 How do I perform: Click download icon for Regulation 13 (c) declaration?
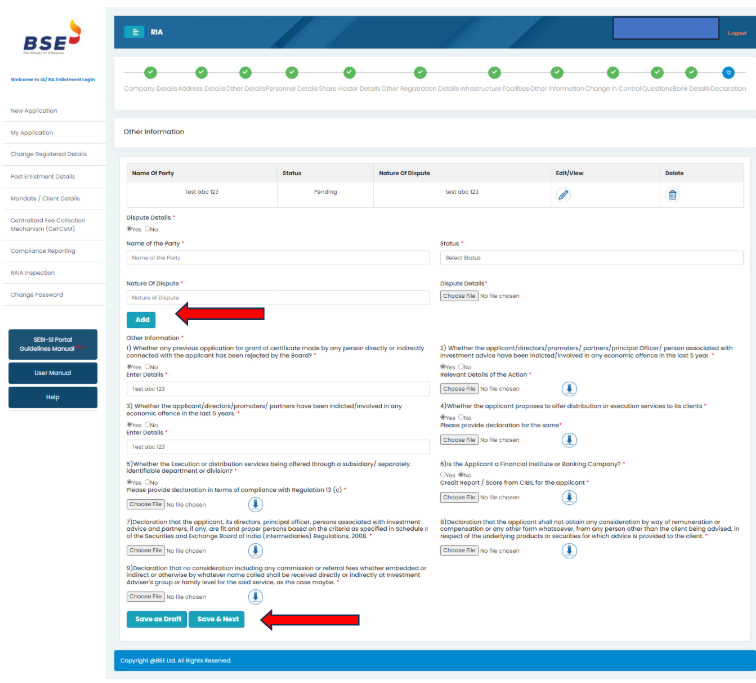(255, 504)
